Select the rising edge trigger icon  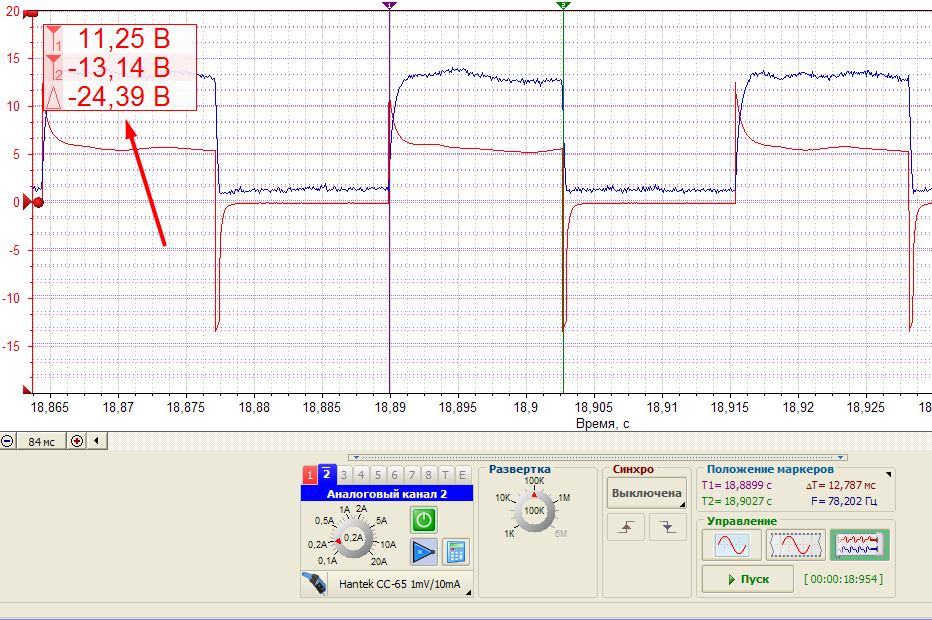626,527
